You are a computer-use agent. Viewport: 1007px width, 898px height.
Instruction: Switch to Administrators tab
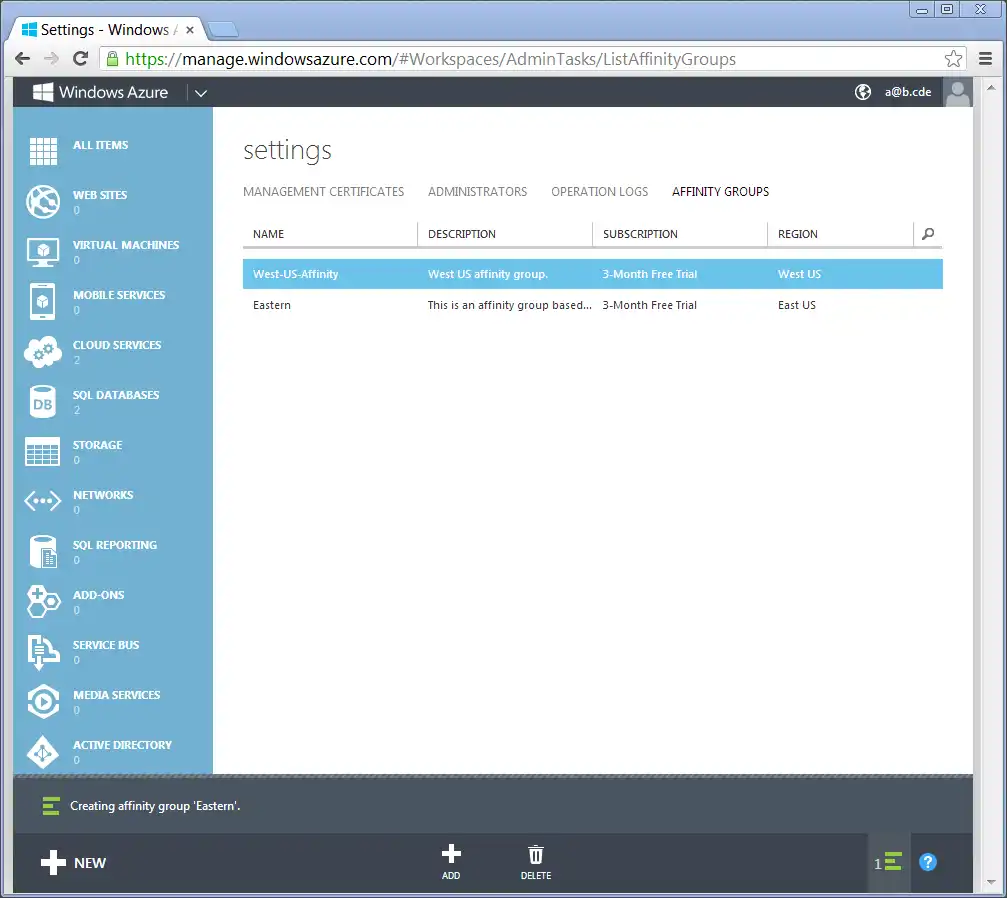(x=478, y=191)
